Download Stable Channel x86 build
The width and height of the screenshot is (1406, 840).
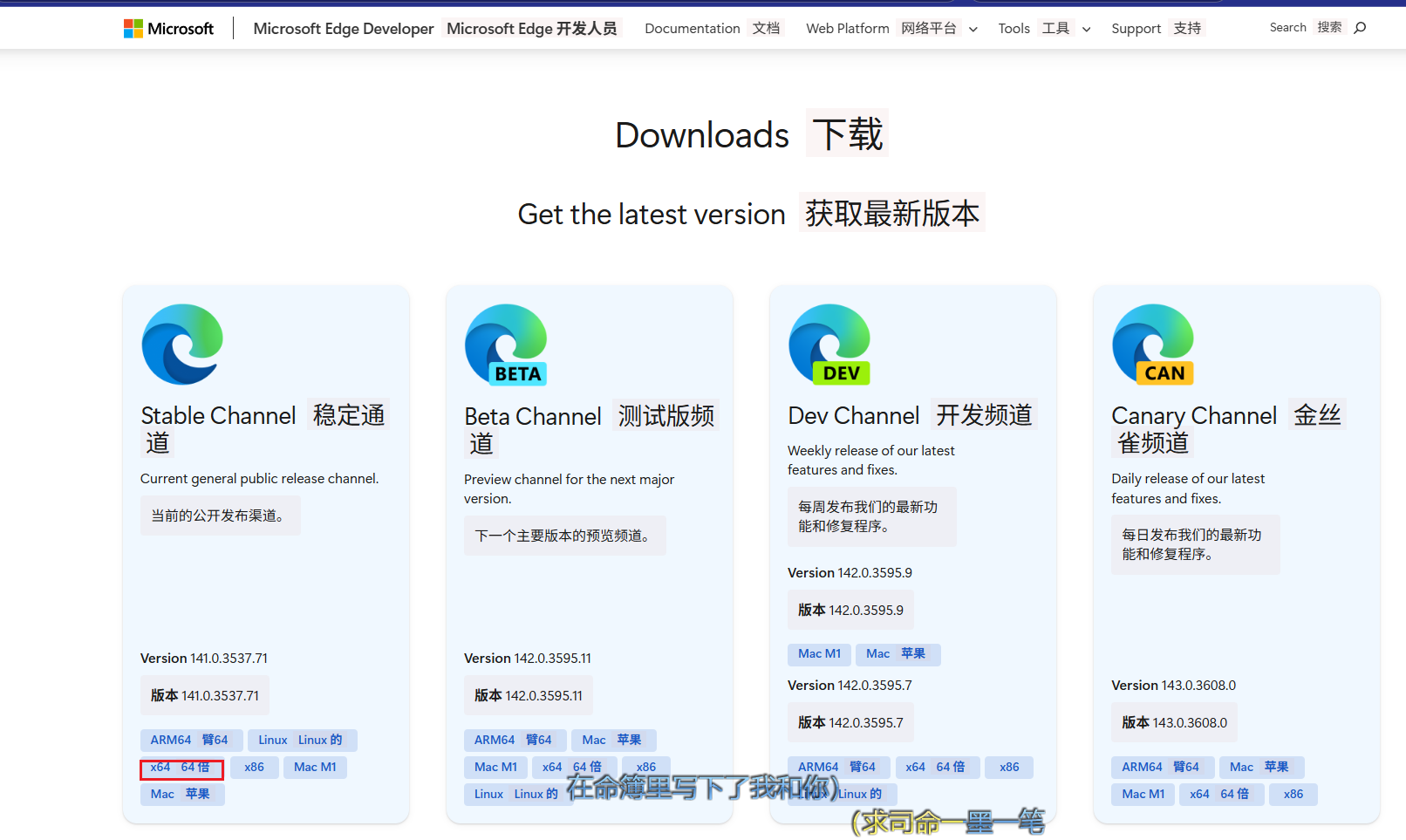pyautogui.click(x=255, y=767)
